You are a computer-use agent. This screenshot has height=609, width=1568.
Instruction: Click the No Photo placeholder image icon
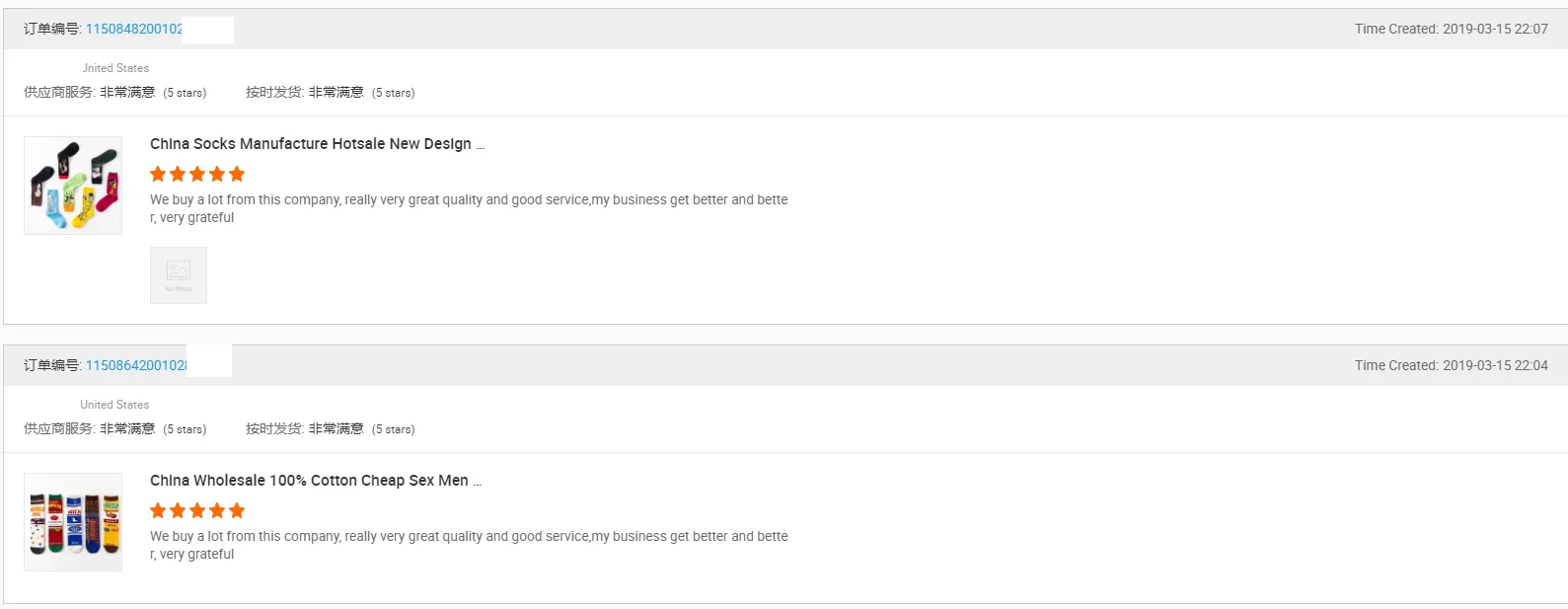(x=179, y=275)
